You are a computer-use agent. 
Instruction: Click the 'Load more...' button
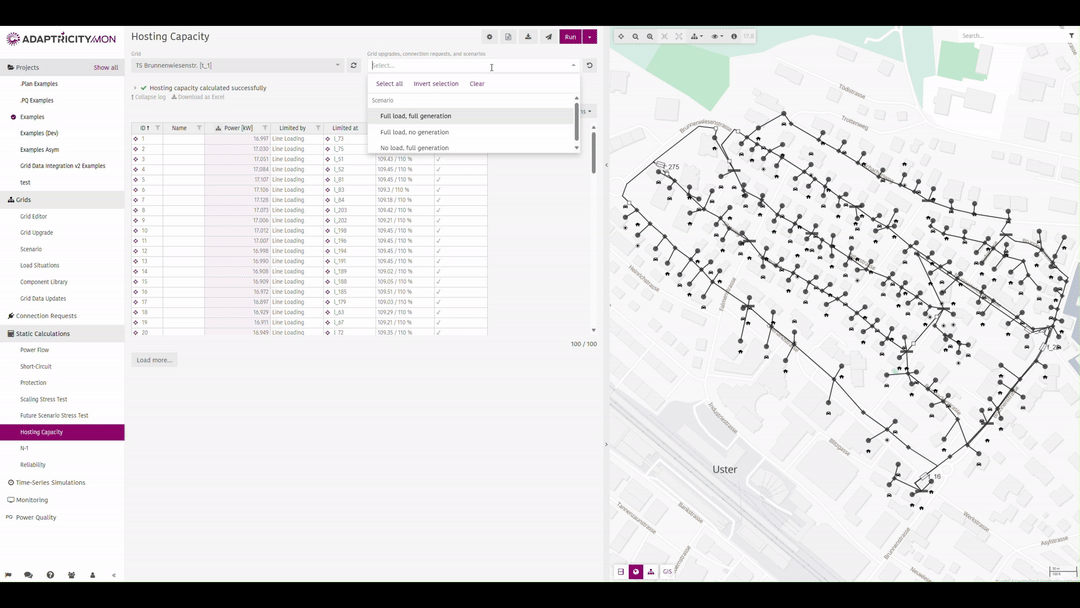tap(154, 360)
